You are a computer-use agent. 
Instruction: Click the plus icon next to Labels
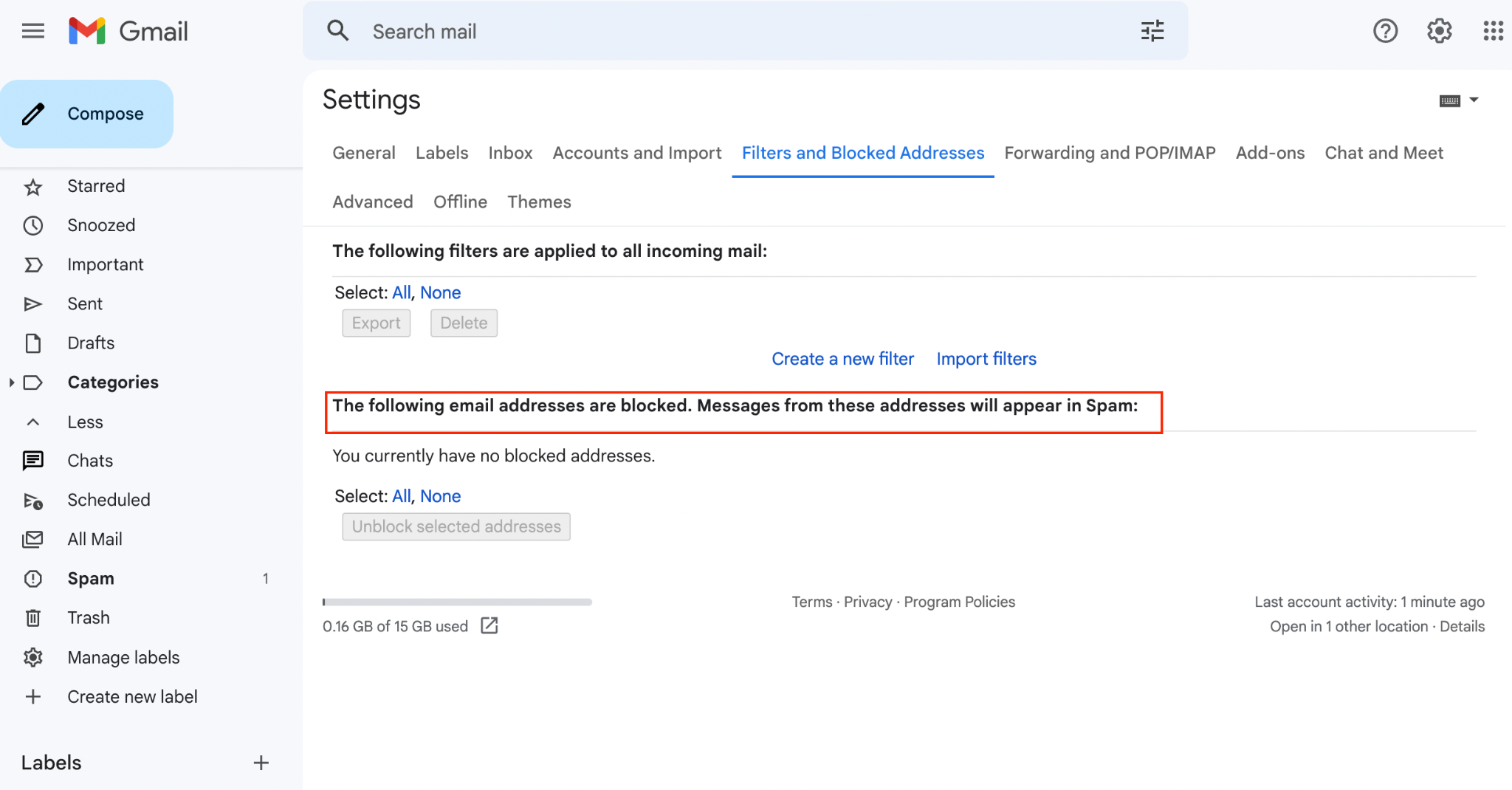point(261,763)
